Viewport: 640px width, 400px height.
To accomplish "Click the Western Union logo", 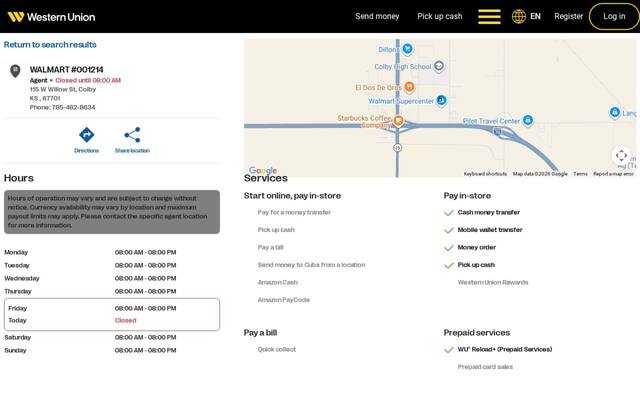I will click(51, 17).
